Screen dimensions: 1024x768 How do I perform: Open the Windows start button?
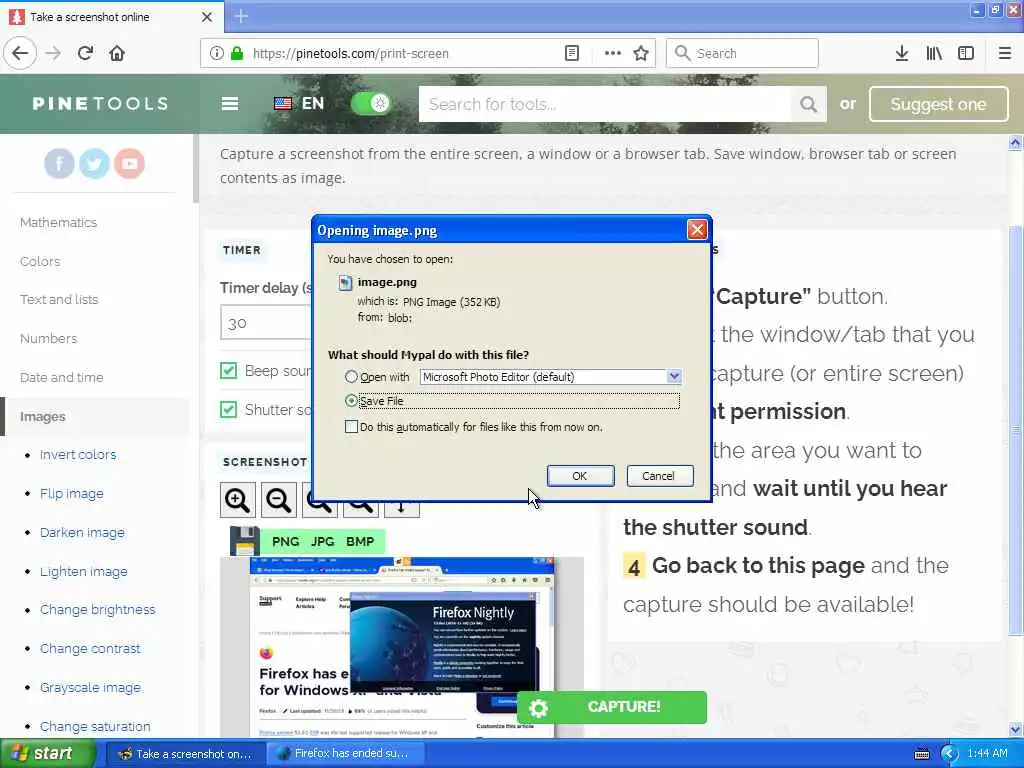click(x=47, y=753)
